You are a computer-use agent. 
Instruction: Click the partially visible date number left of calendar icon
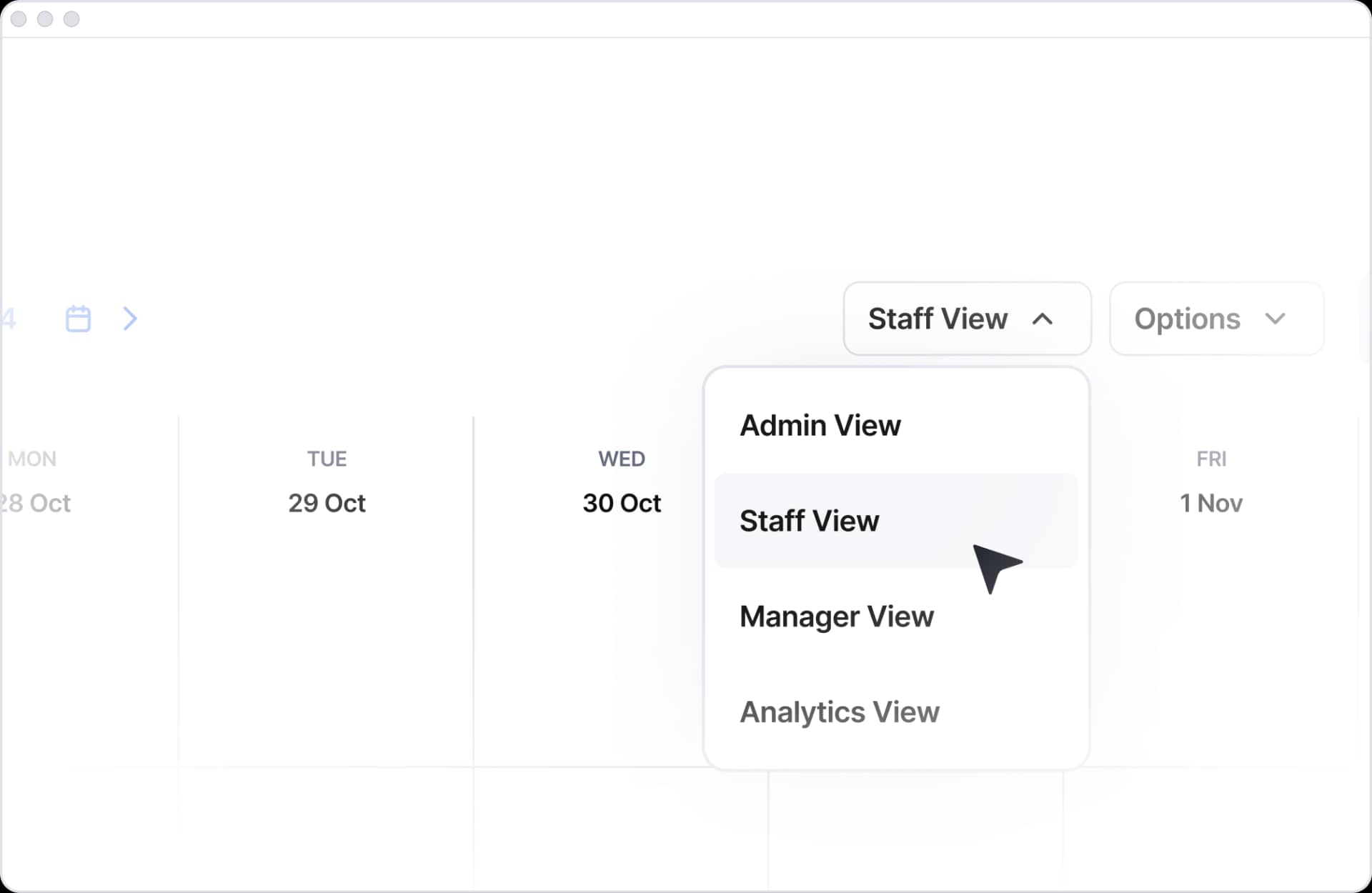pos(9,319)
